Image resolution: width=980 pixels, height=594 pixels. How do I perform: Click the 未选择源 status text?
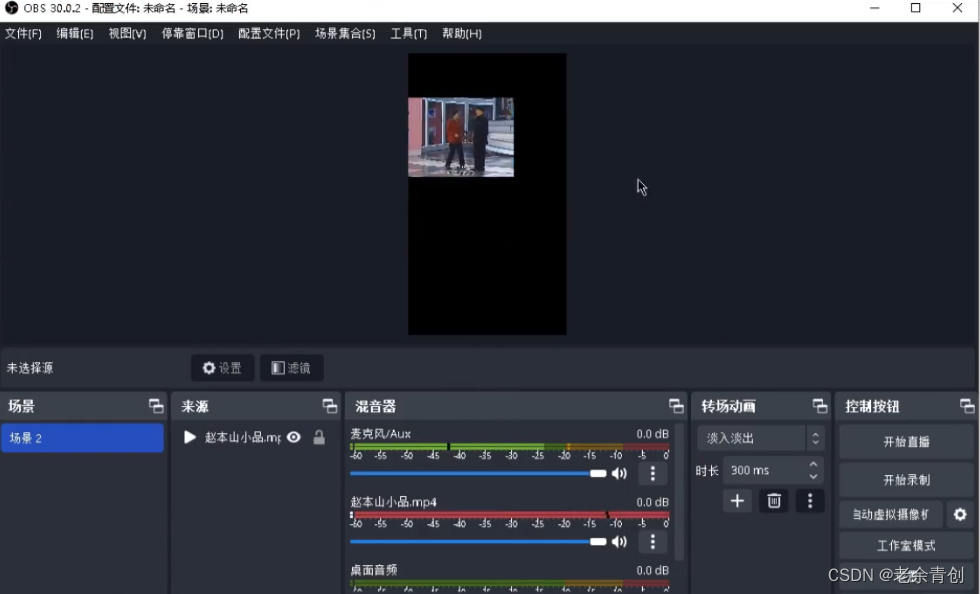coord(30,368)
